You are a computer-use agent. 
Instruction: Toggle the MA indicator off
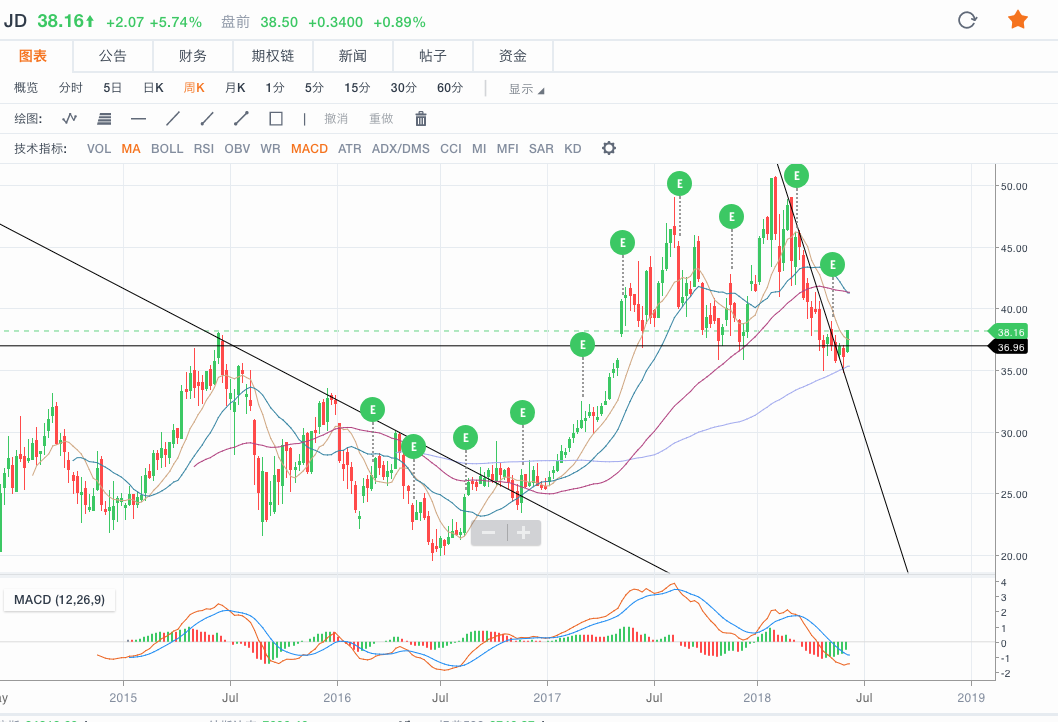[131, 149]
